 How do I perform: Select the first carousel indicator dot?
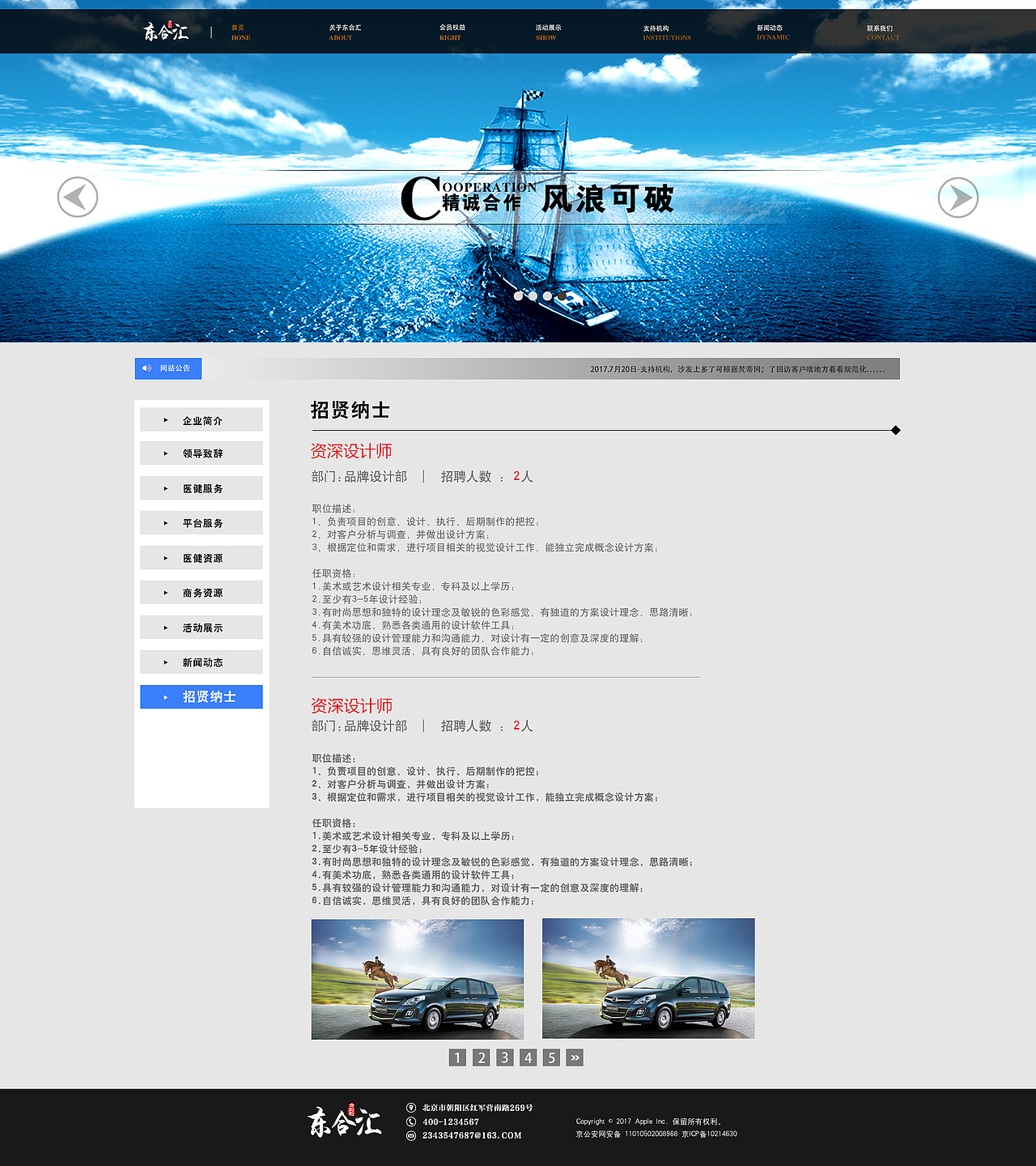click(x=520, y=296)
